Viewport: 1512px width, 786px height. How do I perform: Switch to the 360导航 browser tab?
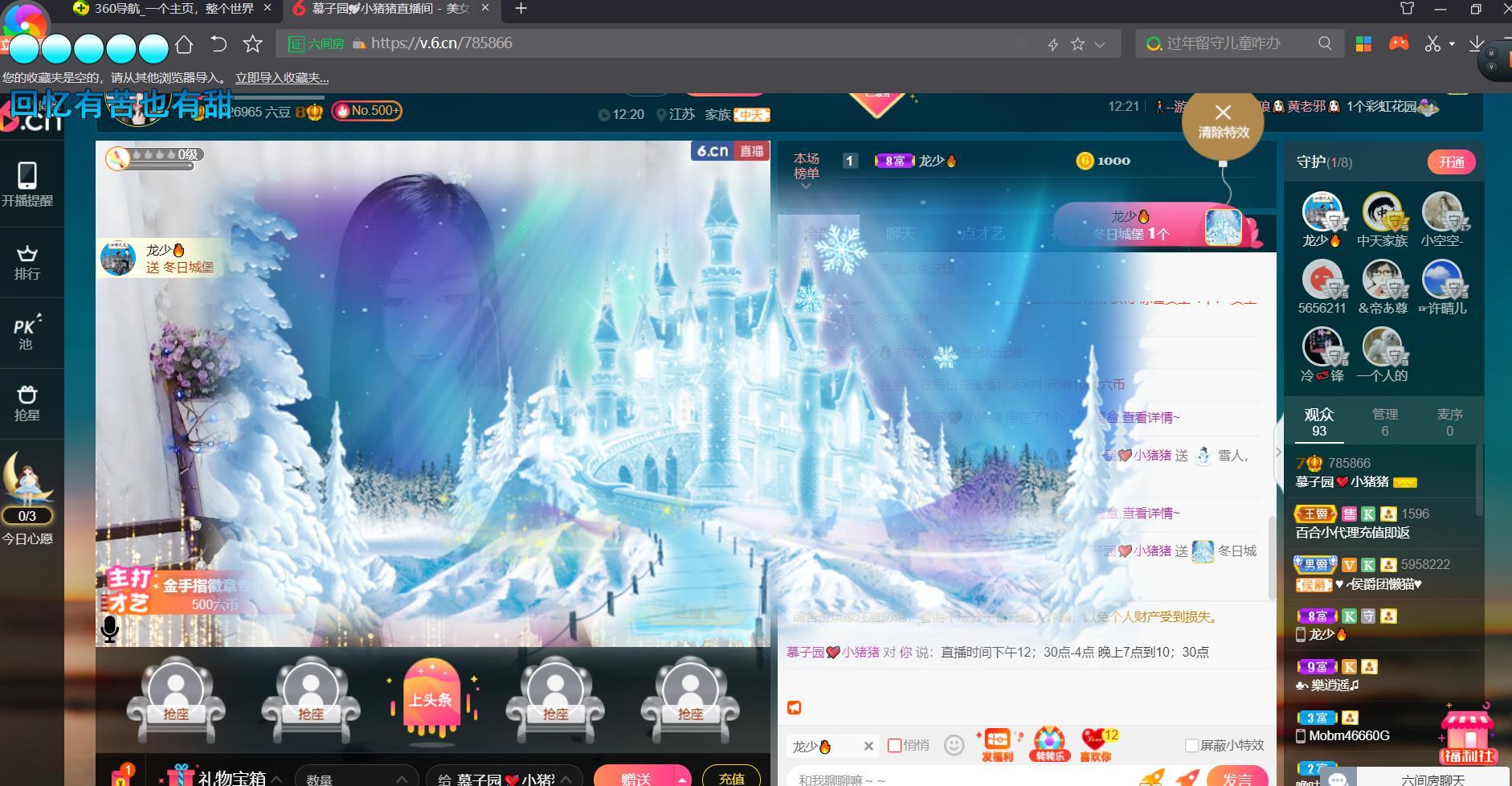[x=173, y=9]
